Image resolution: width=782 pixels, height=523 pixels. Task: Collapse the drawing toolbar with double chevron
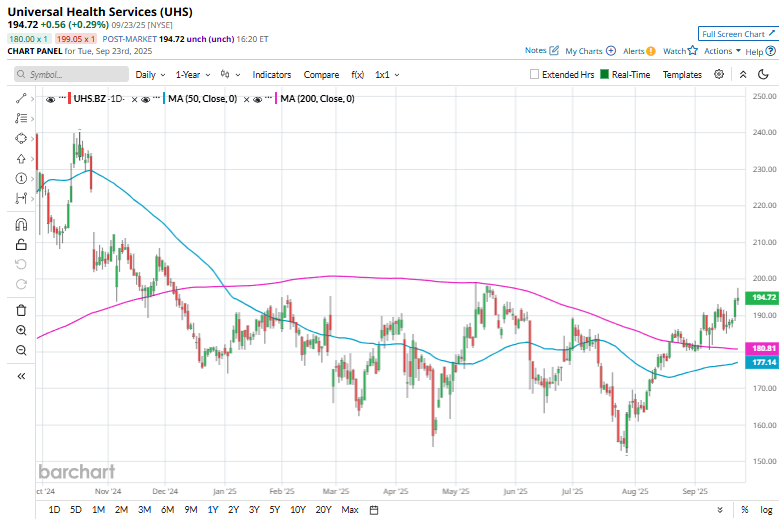(x=21, y=376)
